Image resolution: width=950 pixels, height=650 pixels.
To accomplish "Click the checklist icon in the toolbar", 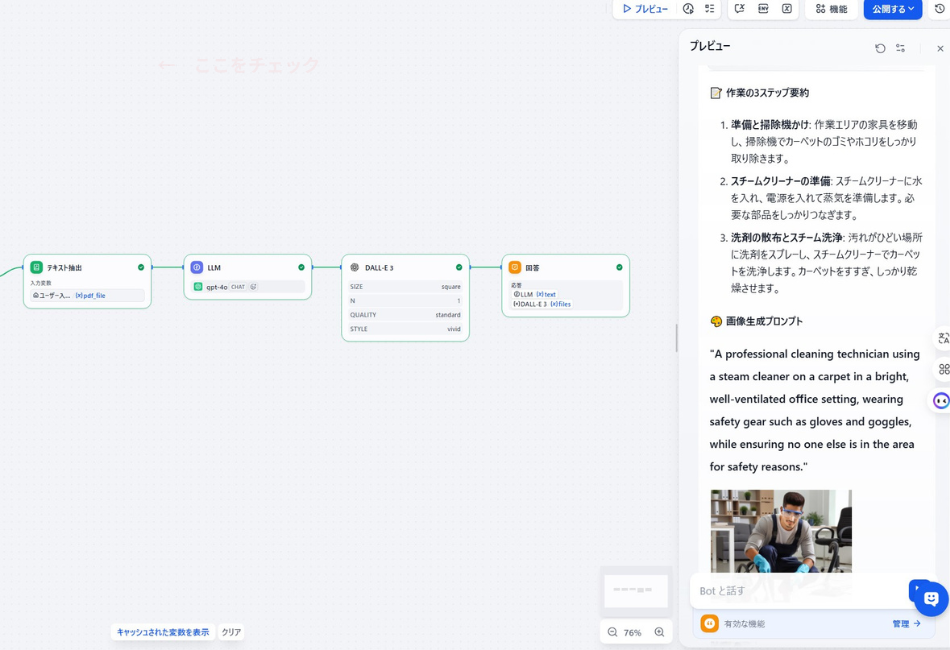I will click(708, 9).
